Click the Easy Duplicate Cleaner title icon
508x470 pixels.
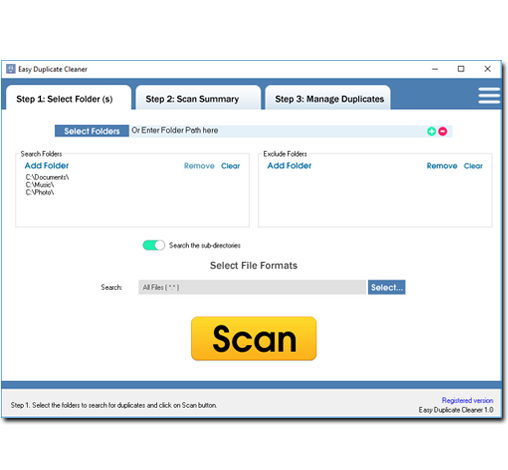click(x=11, y=69)
